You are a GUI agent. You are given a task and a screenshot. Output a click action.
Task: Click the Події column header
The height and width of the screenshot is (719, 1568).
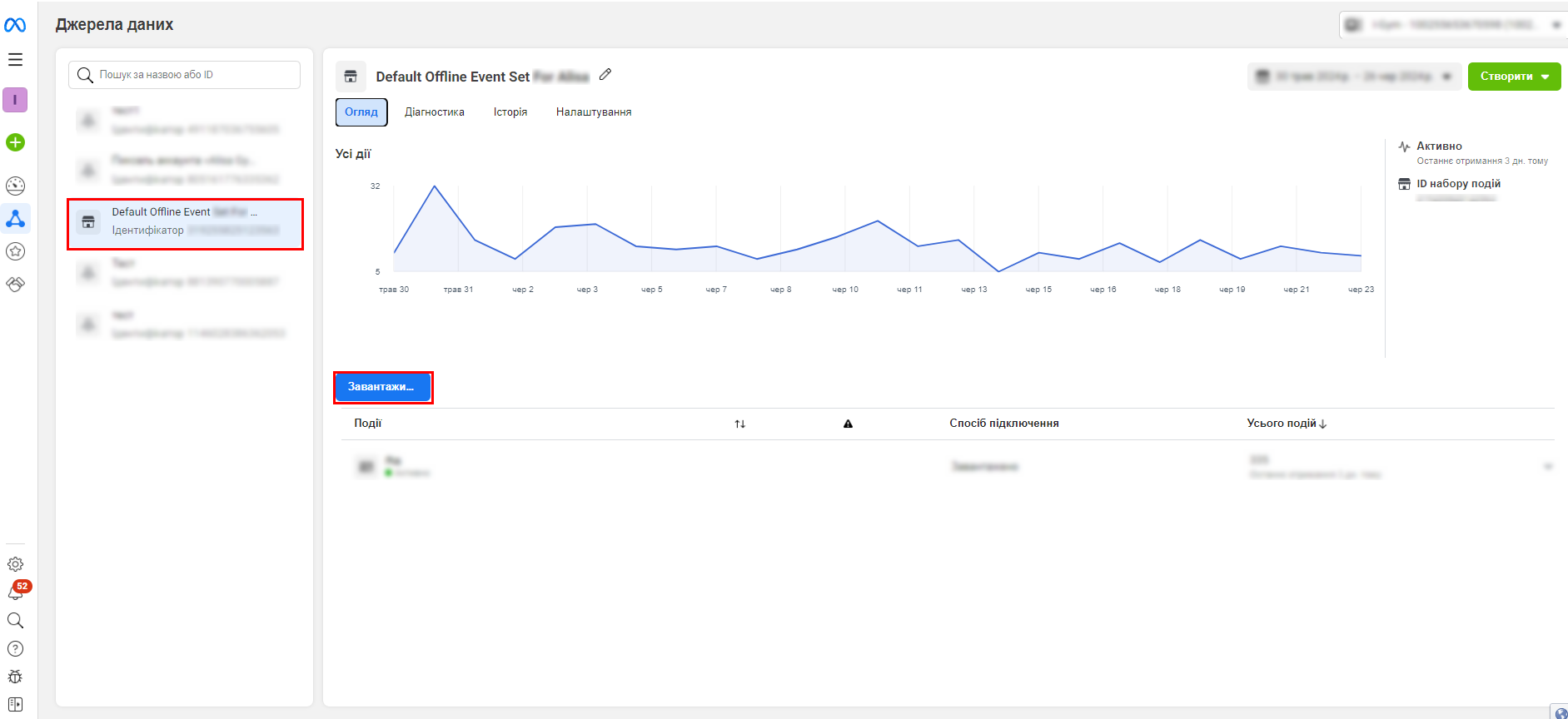[367, 424]
